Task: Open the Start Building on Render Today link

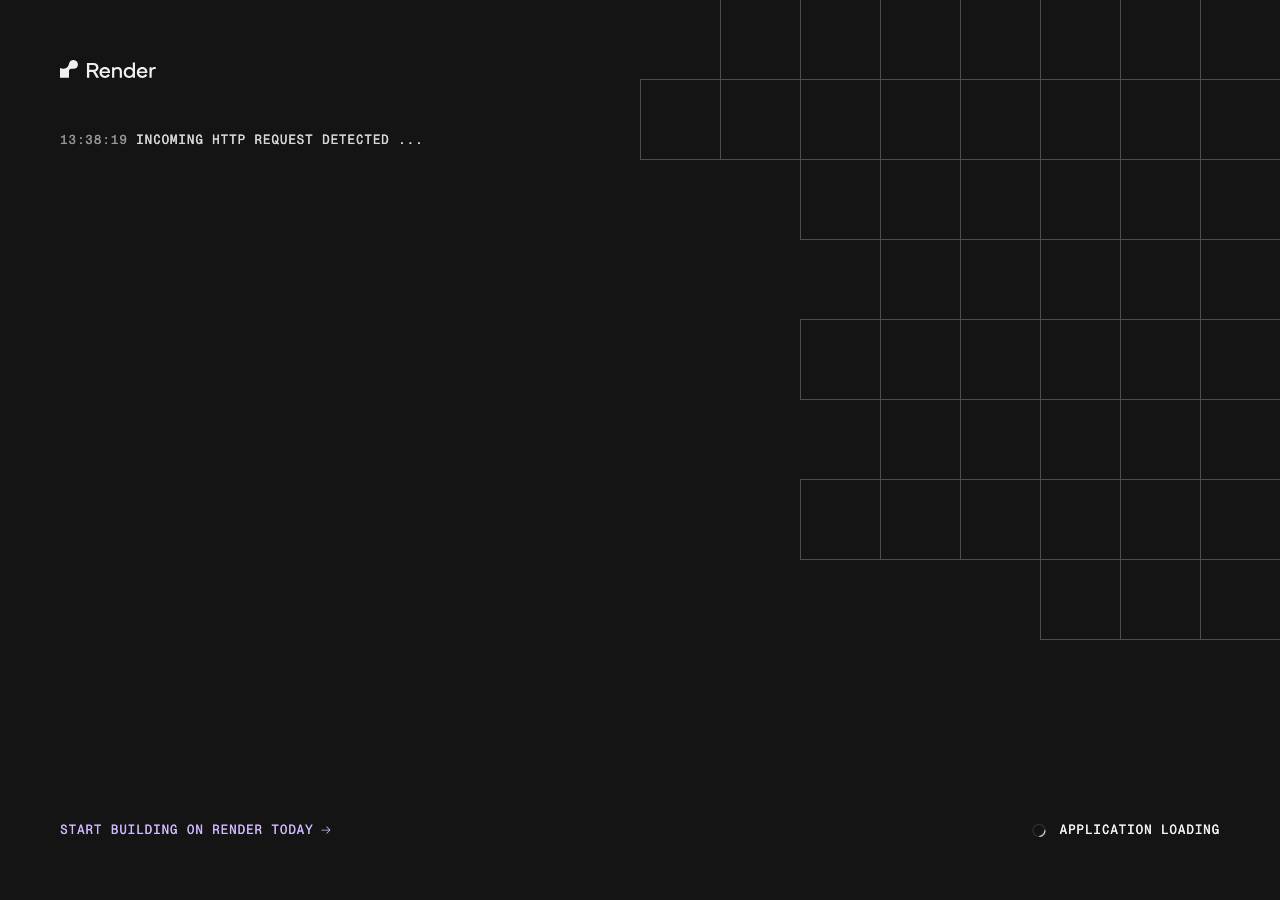Action: (x=195, y=830)
